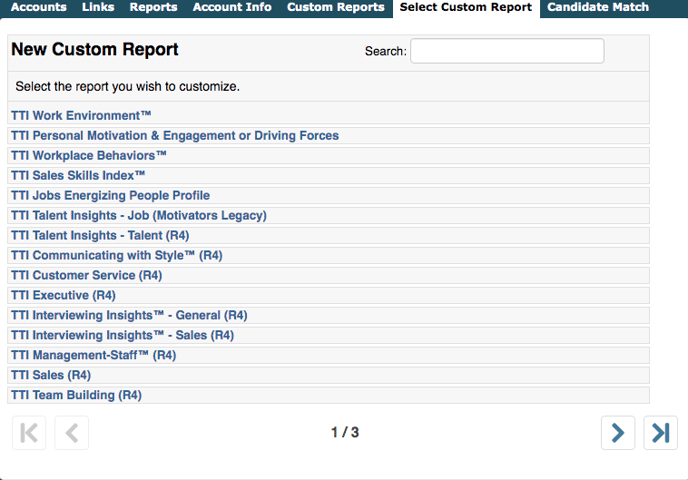Select TTI Sales (R4) report
This screenshot has width=688, height=480.
pyautogui.click(x=51, y=375)
